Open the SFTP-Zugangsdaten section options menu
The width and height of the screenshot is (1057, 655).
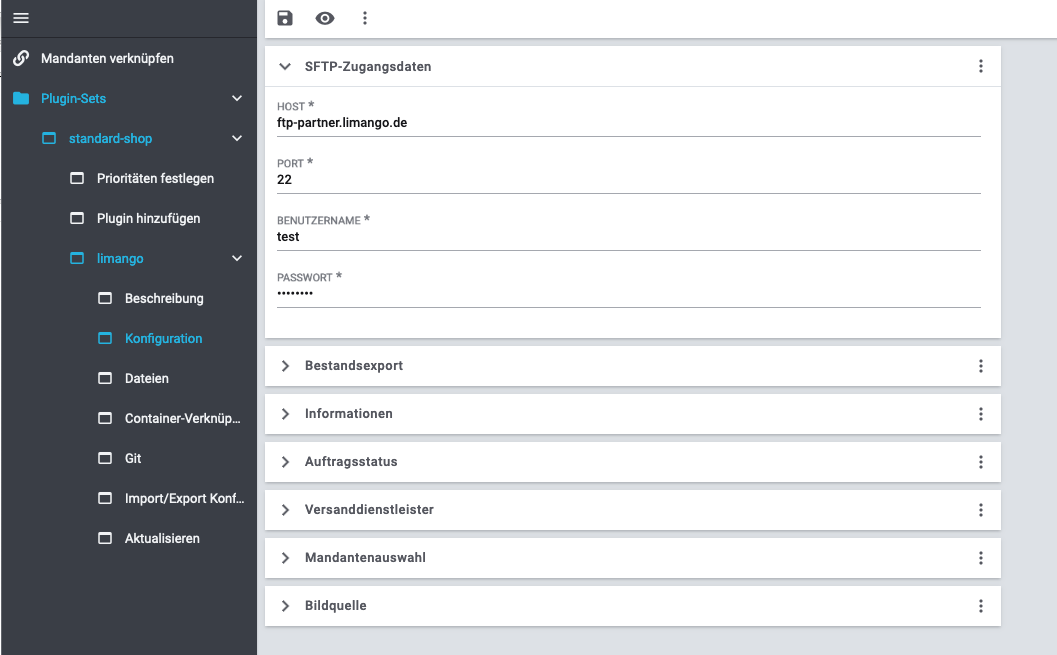(980, 66)
